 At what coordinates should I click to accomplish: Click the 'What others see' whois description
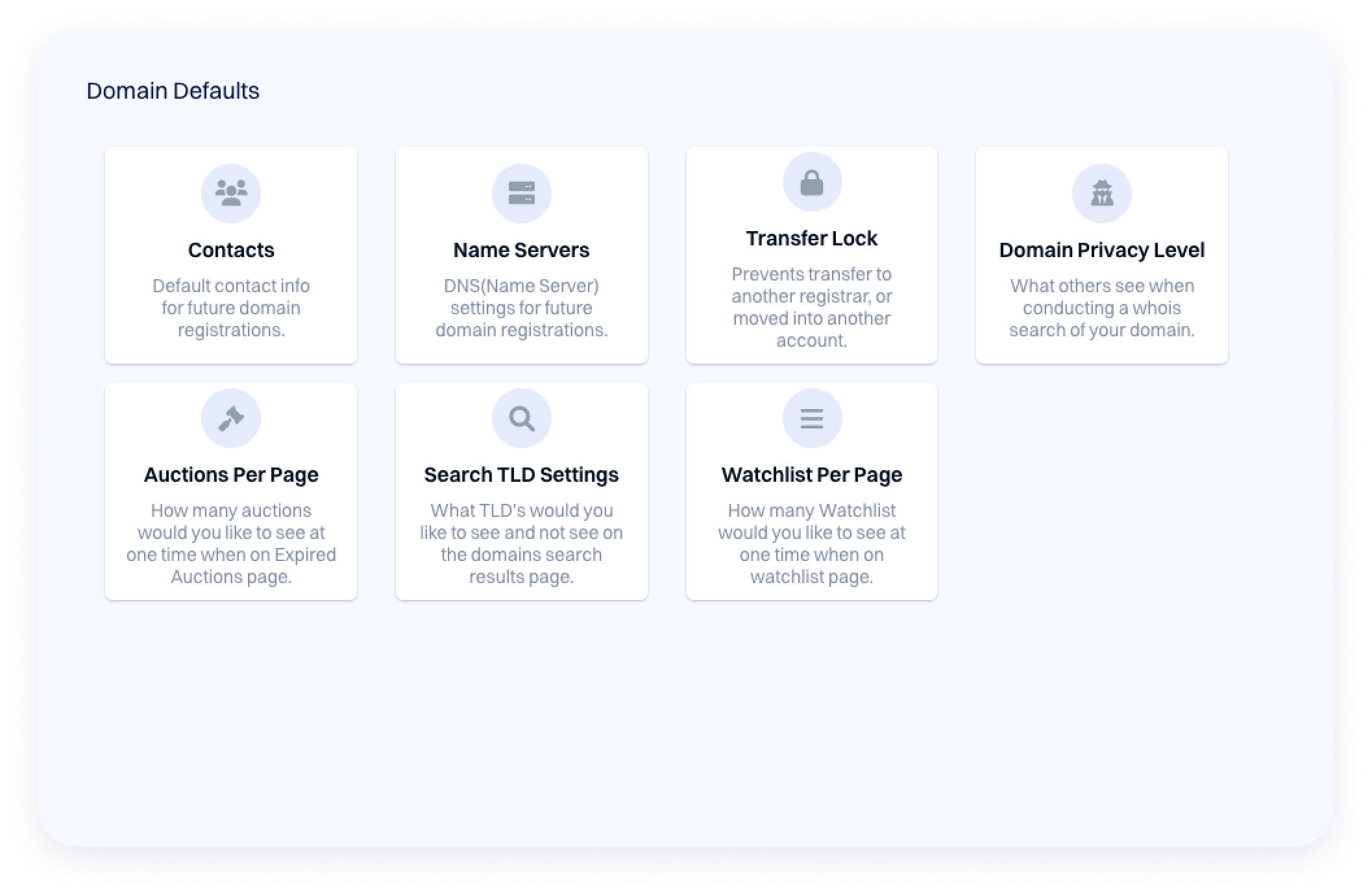click(1101, 308)
